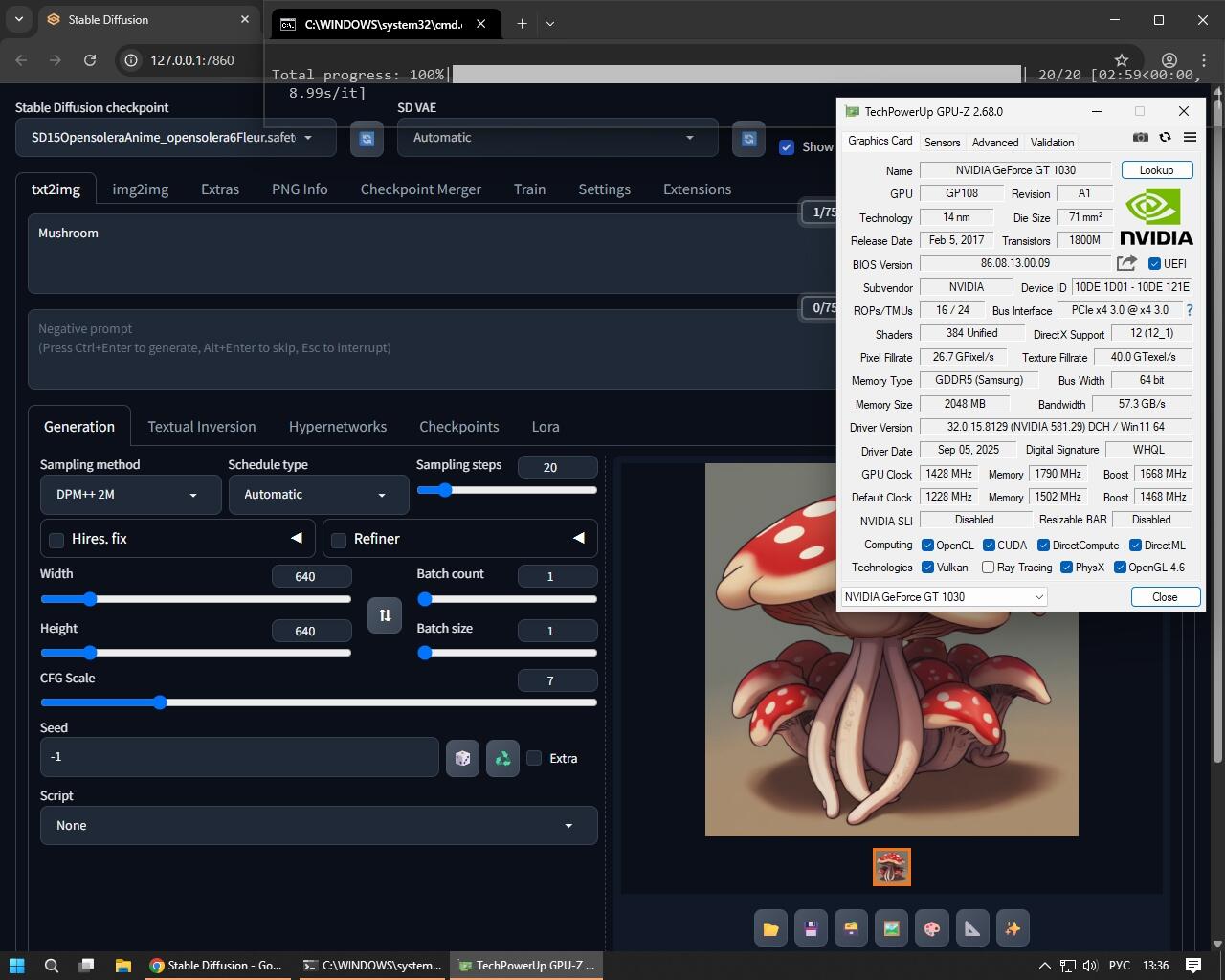The width and height of the screenshot is (1225, 980).
Task: Enable the Hires. fix checkbox
Action: [56, 540]
